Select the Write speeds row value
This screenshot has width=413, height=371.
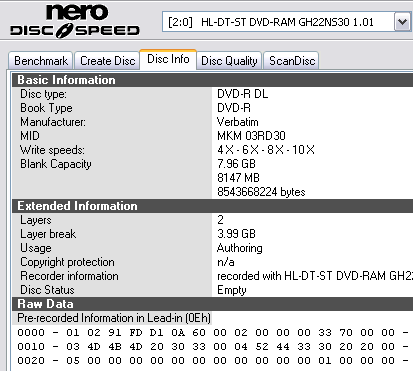tap(266, 150)
